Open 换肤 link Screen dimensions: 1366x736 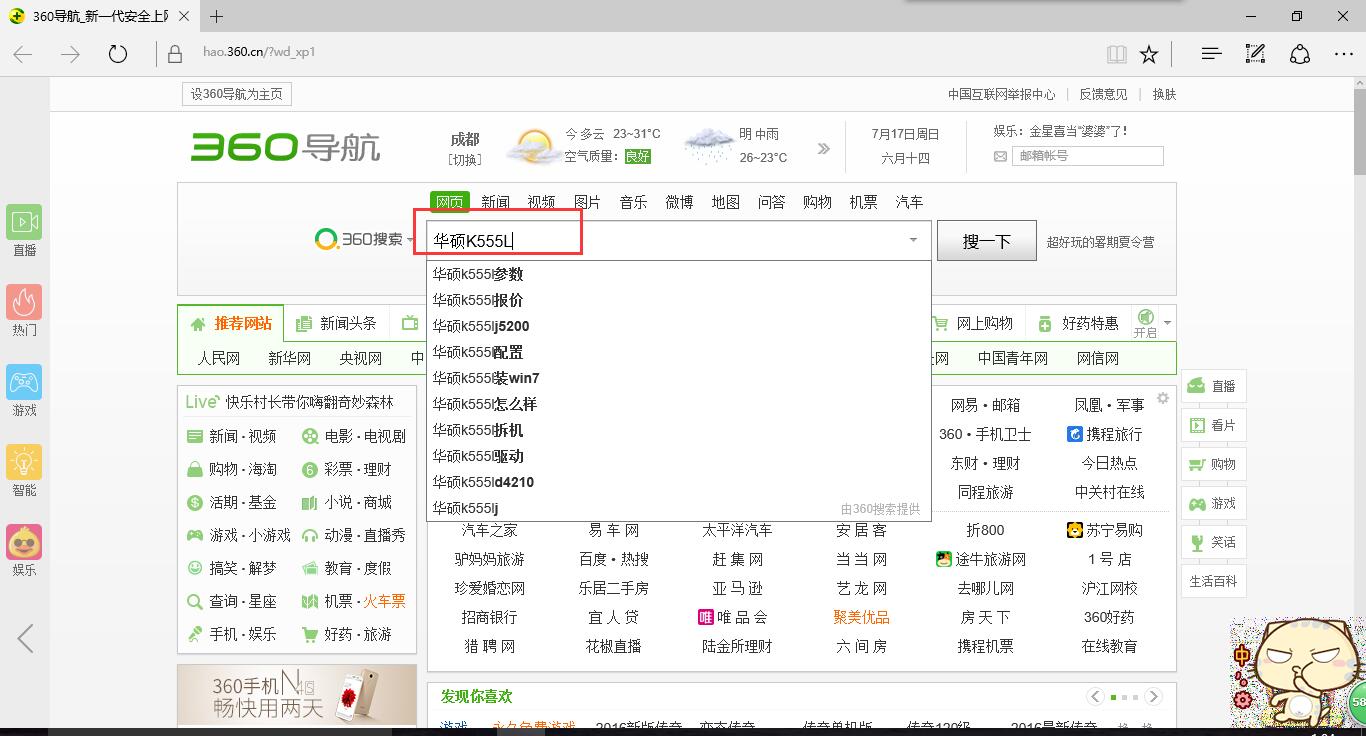click(1164, 94)
